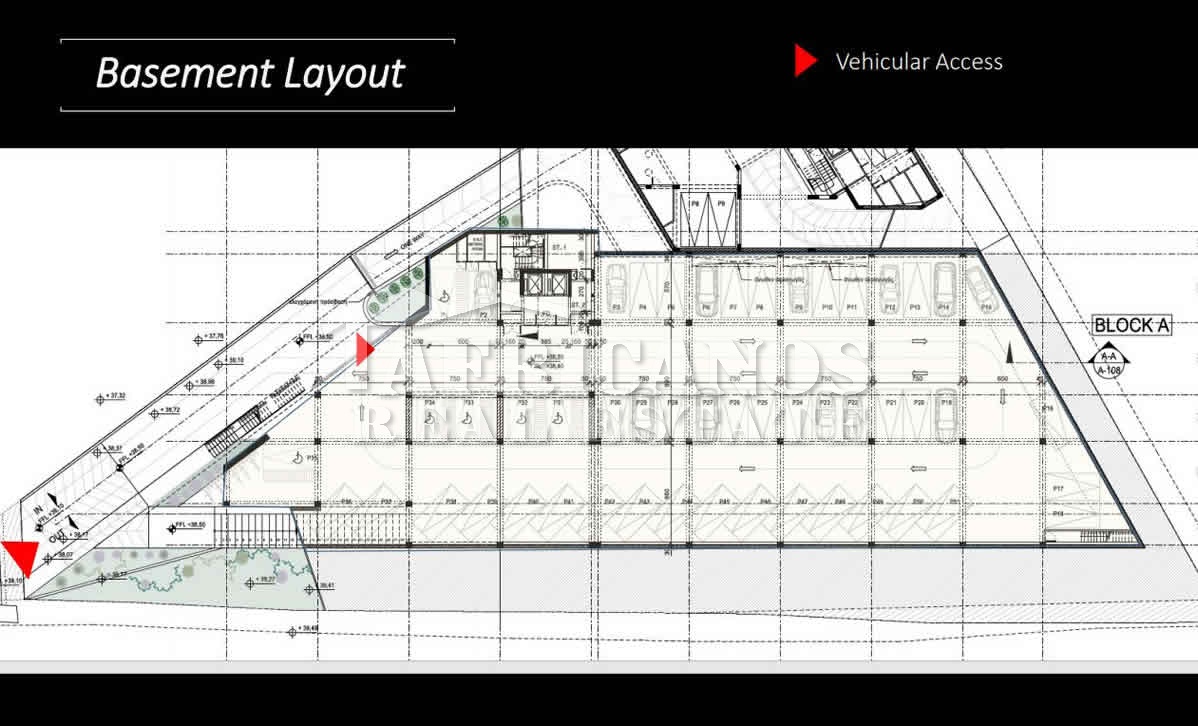Image resolution: width=1198 pixels, height=726 pixels.
Task: Click the Vehicular Access legend text
Action: [x=918, y=62]
